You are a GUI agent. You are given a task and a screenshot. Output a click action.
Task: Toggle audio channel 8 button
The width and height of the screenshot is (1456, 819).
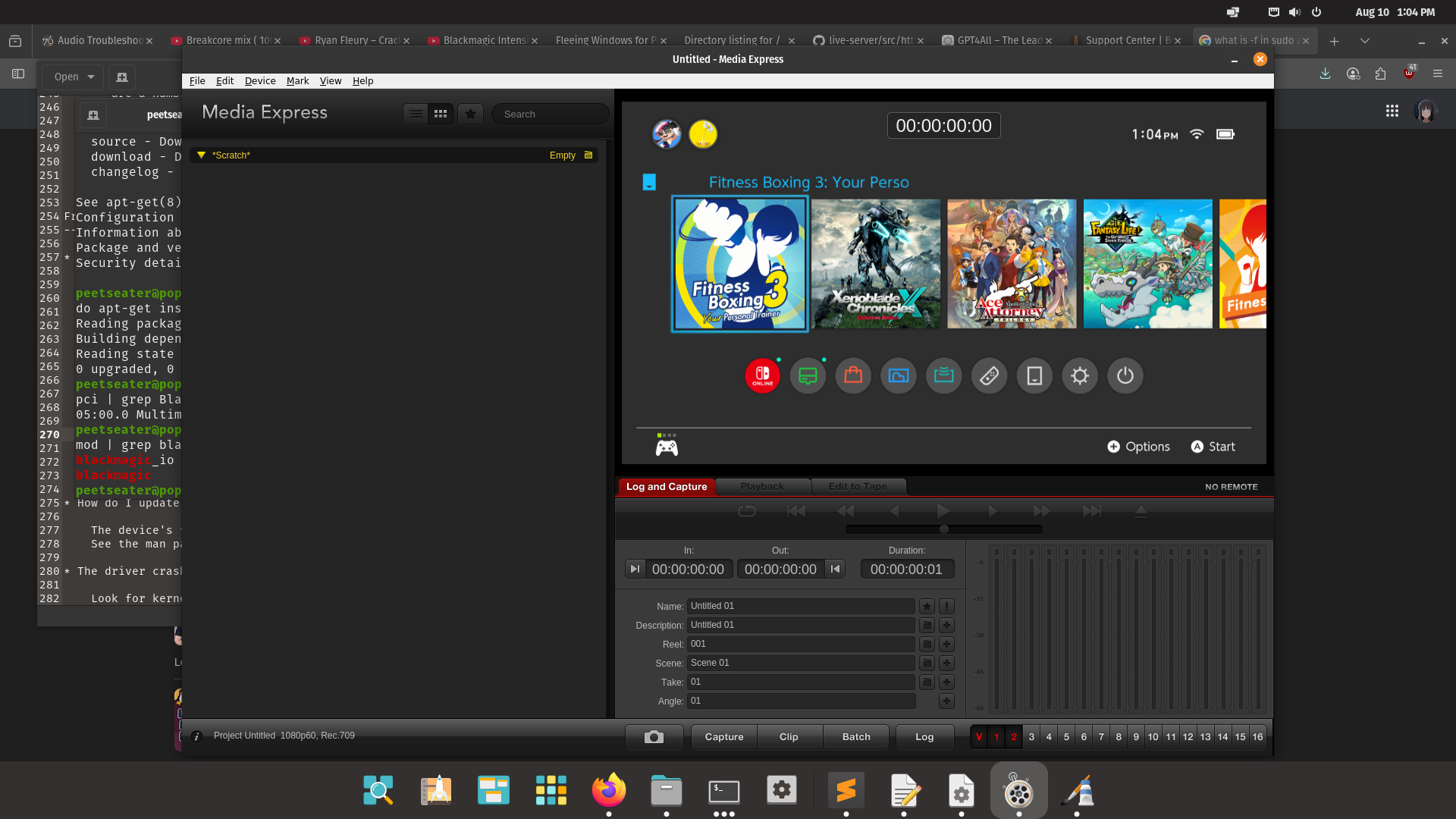[1119, 736]
